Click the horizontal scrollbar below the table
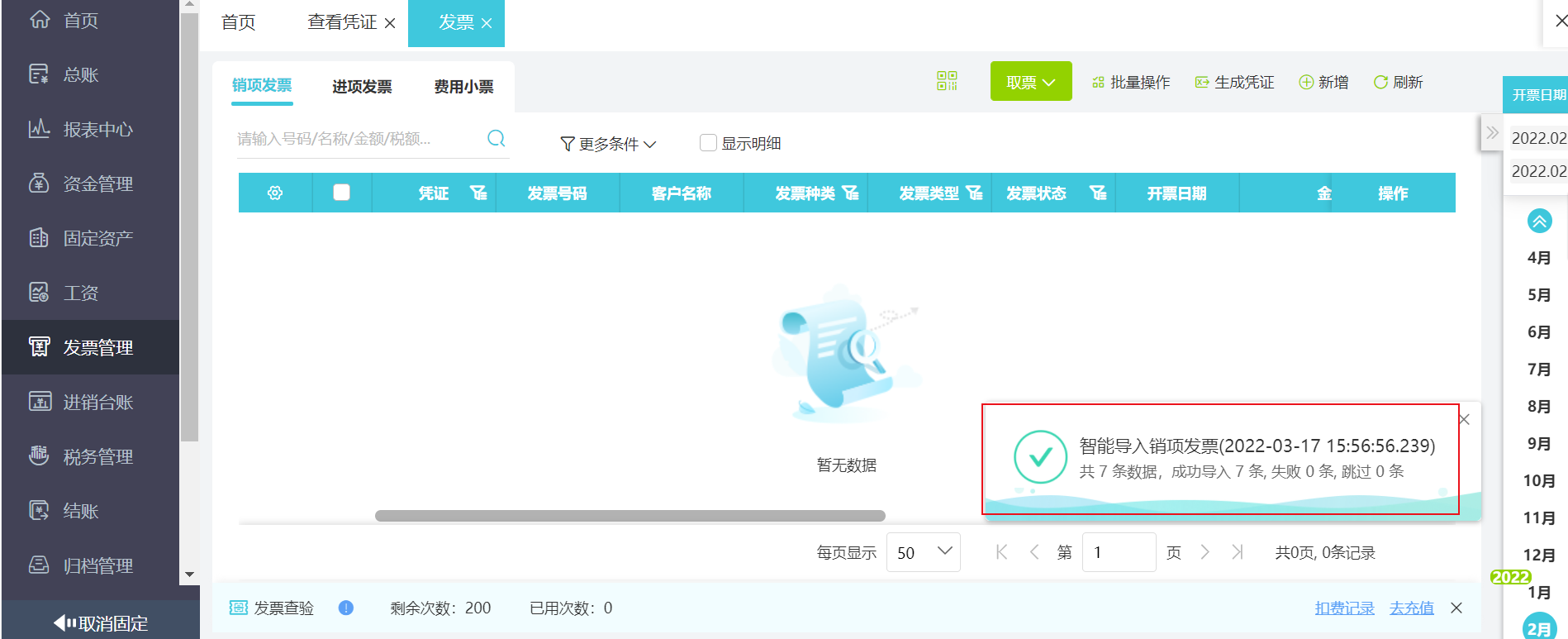This screenshot has height=639, width=1568. (630, 516)
